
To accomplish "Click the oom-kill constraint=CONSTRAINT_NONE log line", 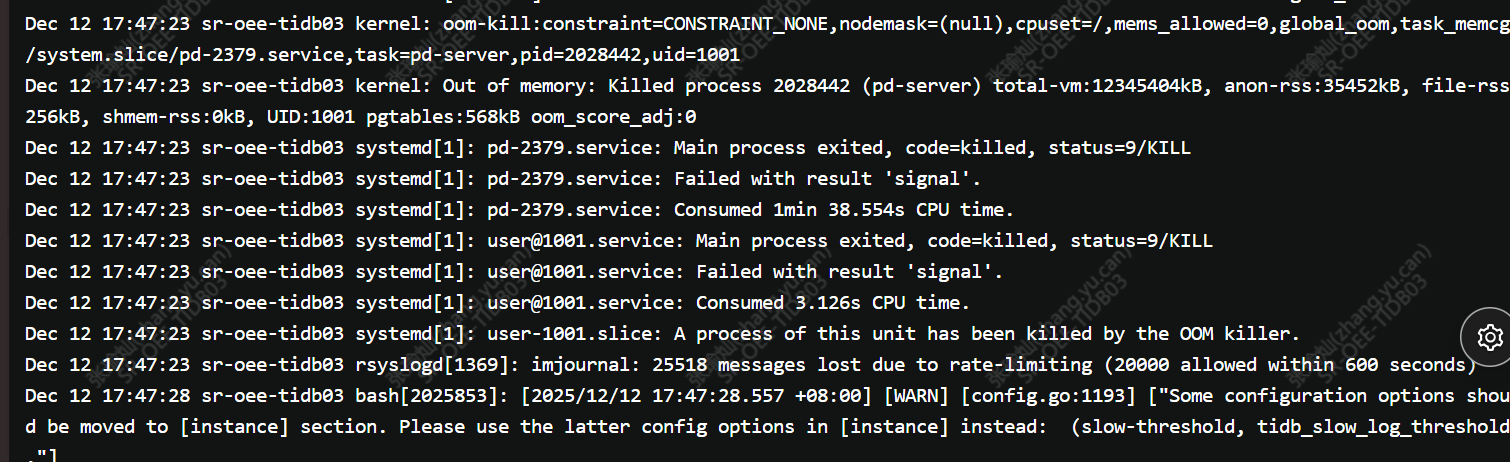I will pos(600,23).
